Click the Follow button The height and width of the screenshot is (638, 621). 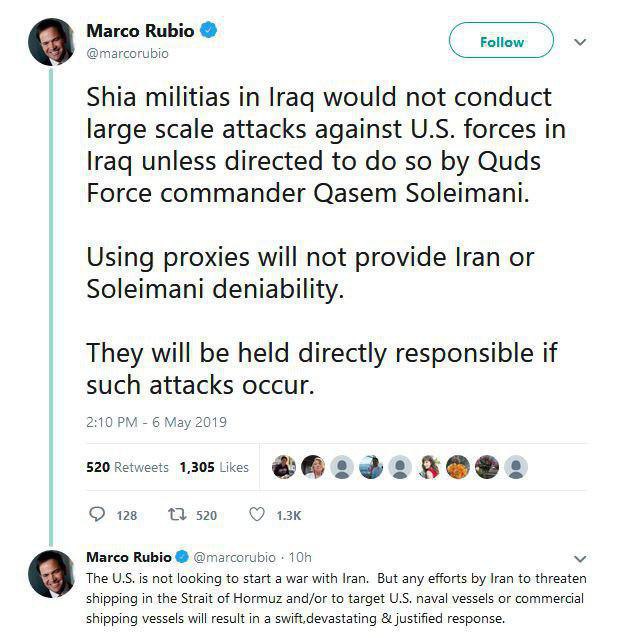tap(501, 42)
